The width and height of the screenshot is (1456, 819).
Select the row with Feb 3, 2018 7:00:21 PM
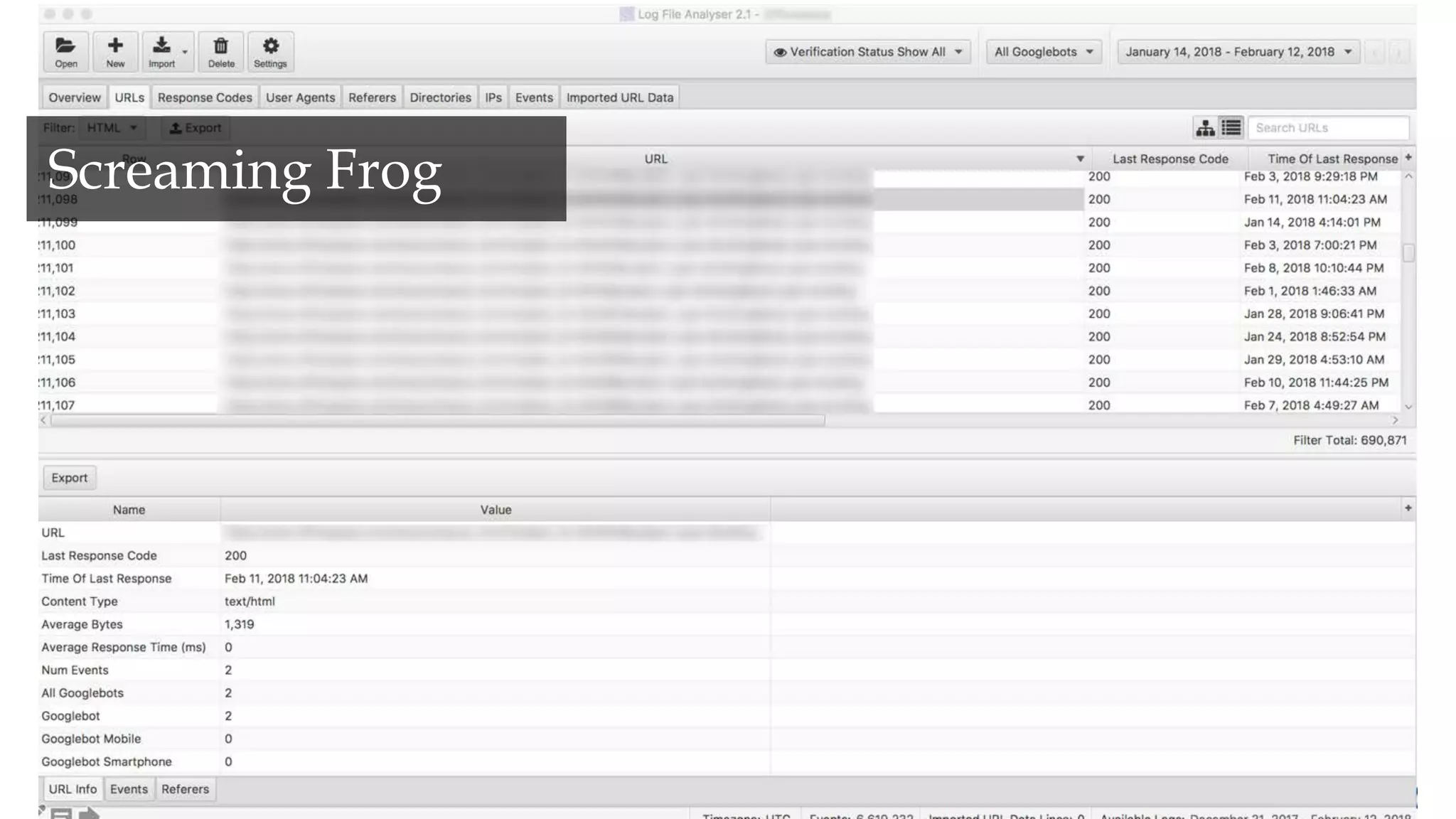pyautogui.click(x=719, y=245)
